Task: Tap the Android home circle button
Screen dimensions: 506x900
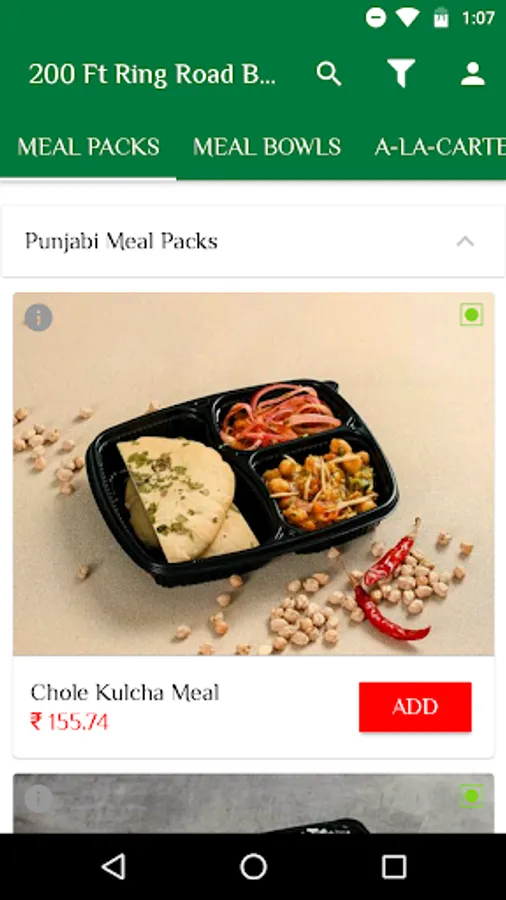Action: [253, 866]
